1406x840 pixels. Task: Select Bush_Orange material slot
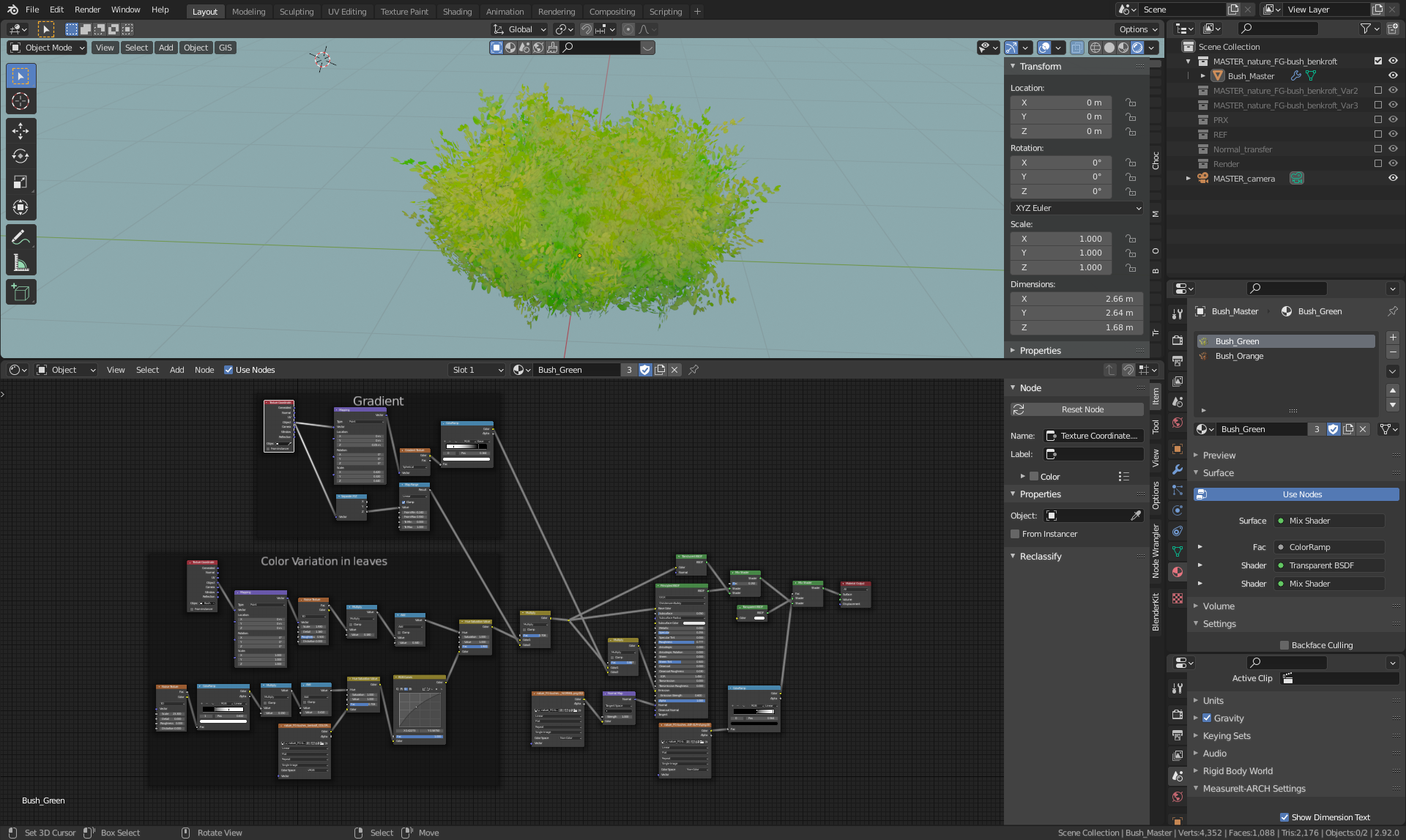(x=1239, y=356)
